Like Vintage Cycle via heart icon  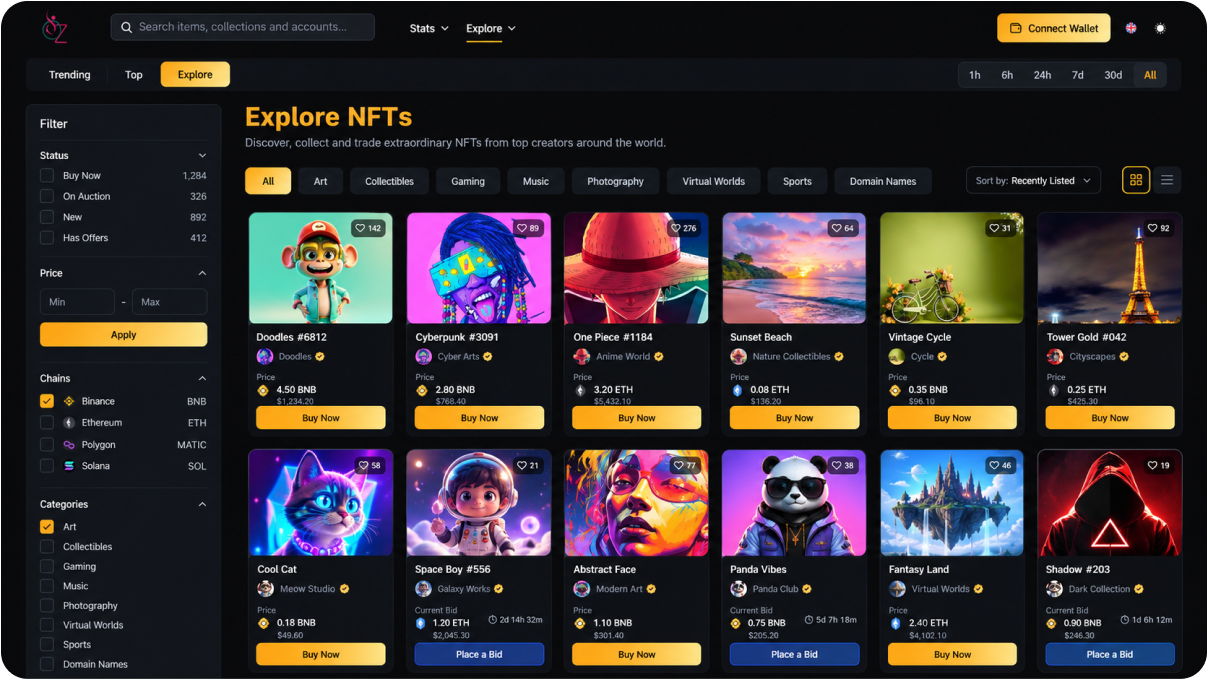pyautogui.click(x=994, y=228)
